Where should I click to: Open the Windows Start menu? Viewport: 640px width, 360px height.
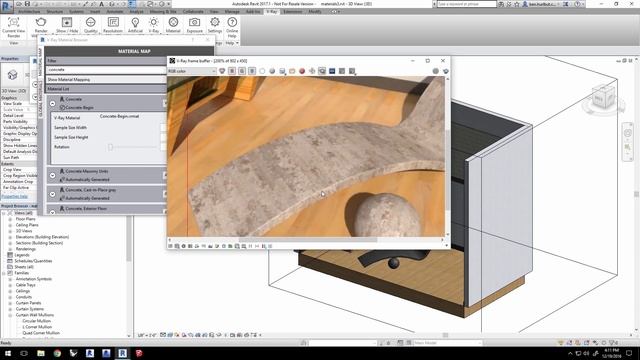(8, 353)
